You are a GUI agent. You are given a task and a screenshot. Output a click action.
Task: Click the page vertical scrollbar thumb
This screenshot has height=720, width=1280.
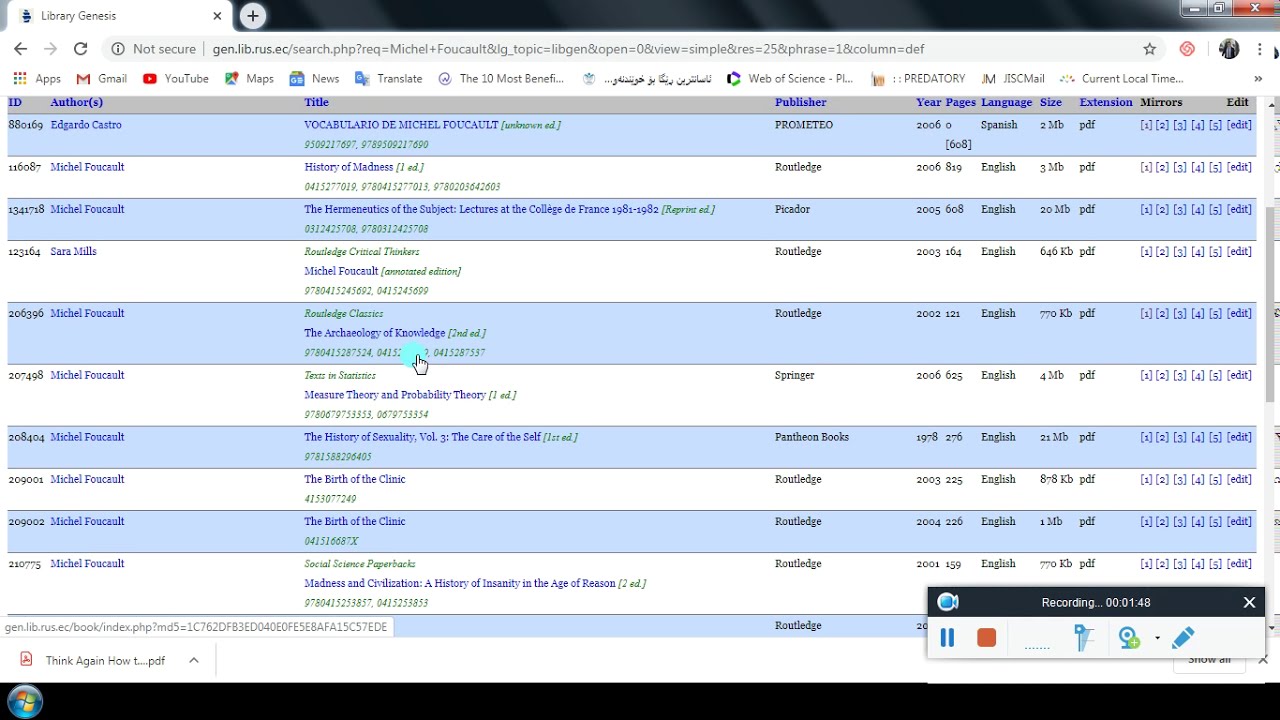(x=1272, y=305)
